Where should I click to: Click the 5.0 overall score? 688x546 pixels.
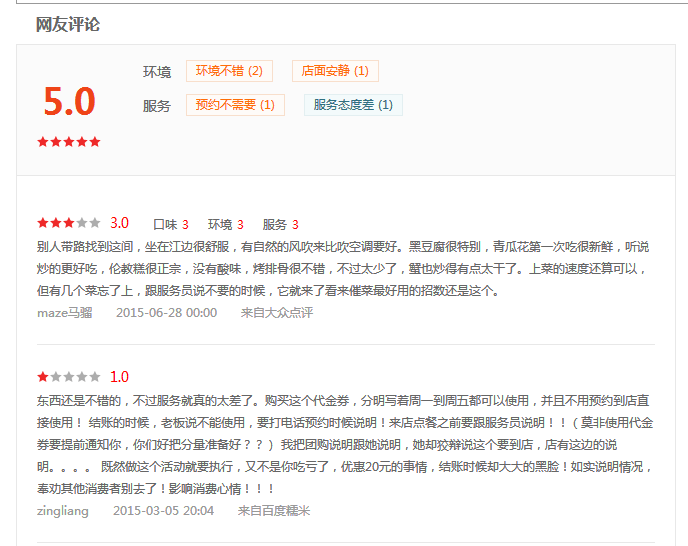tap(69, 102)
